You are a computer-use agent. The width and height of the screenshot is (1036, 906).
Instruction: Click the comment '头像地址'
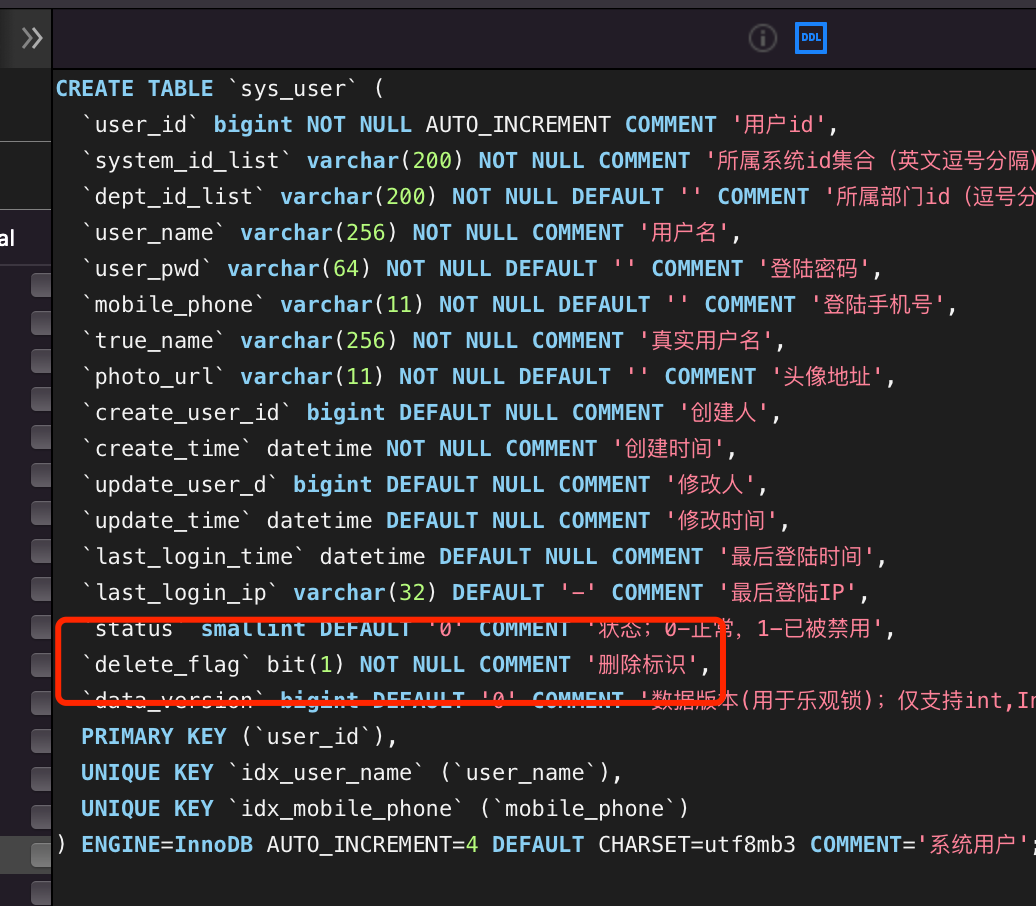tap(827, 376)
